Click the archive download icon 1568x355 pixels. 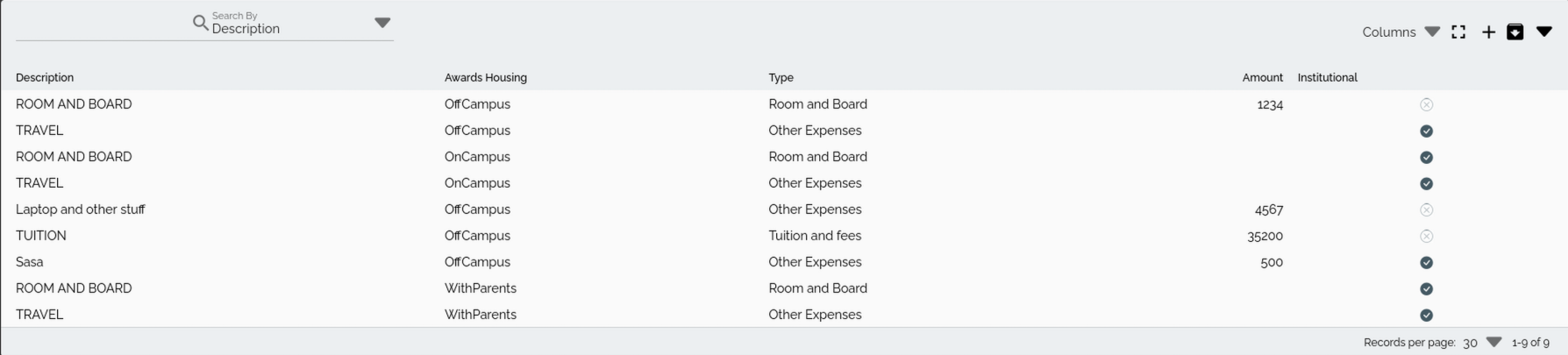click(1515, 32)
